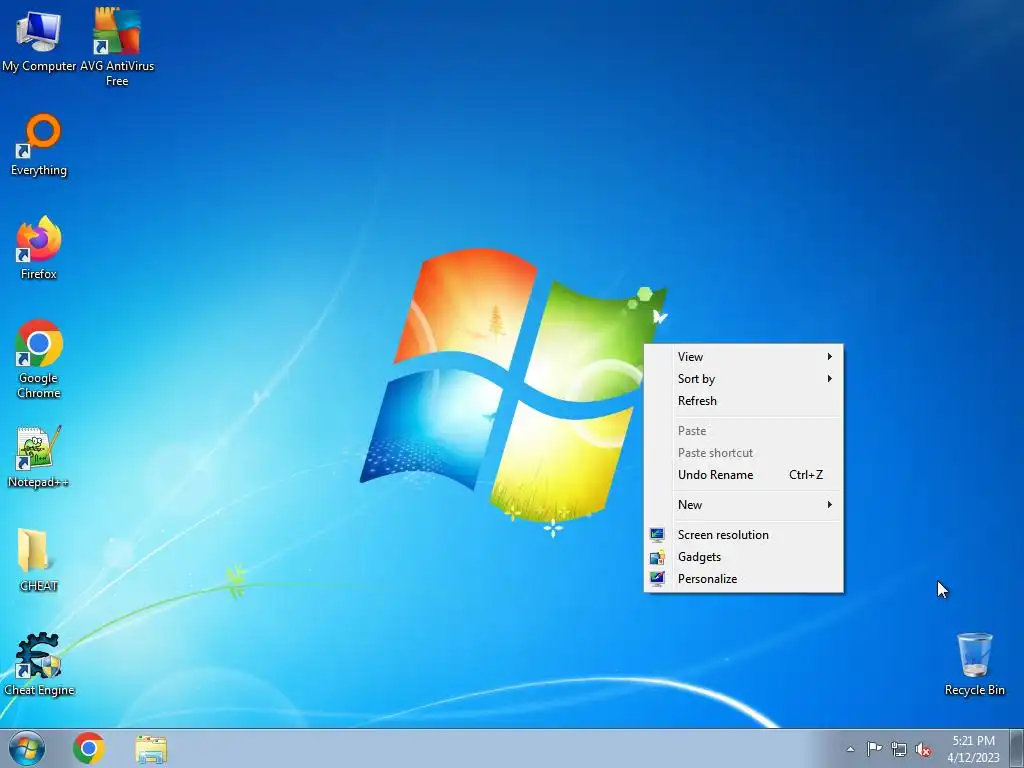Viewport: 1024px width, 768px height.
Task: Select the Notepad++ desktop shortcut
Action: point(39,457)
